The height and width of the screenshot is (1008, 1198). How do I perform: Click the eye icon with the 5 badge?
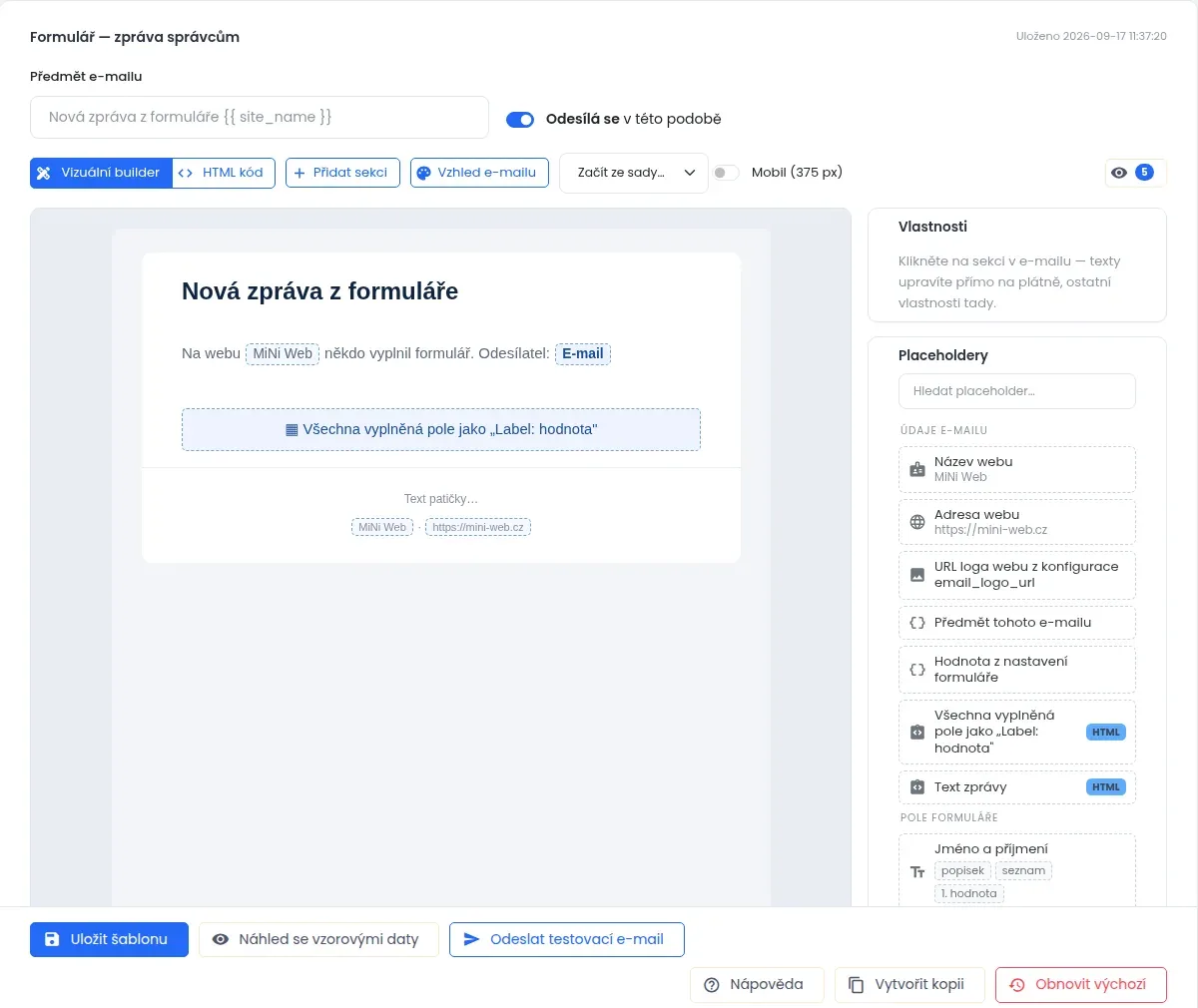click(x=1135, y=173)
